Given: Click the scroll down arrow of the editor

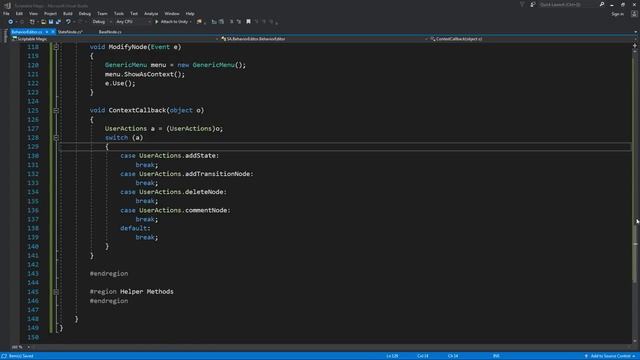Looking at the screenshot, I should 635,341.
